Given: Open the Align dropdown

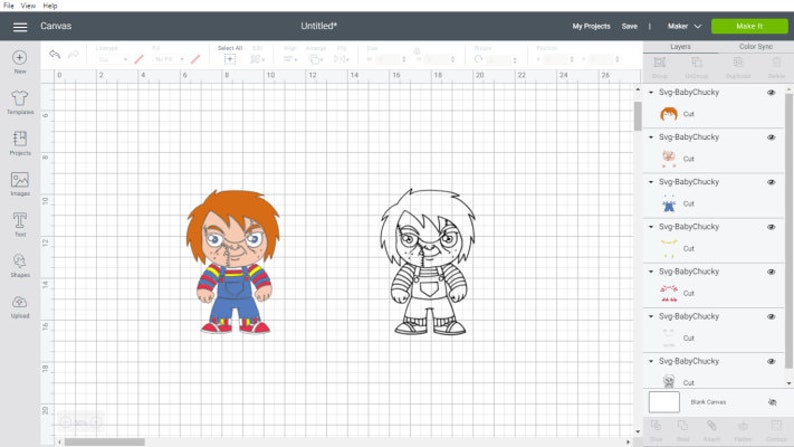Looking at the screenshot, I should click(290, 59).
